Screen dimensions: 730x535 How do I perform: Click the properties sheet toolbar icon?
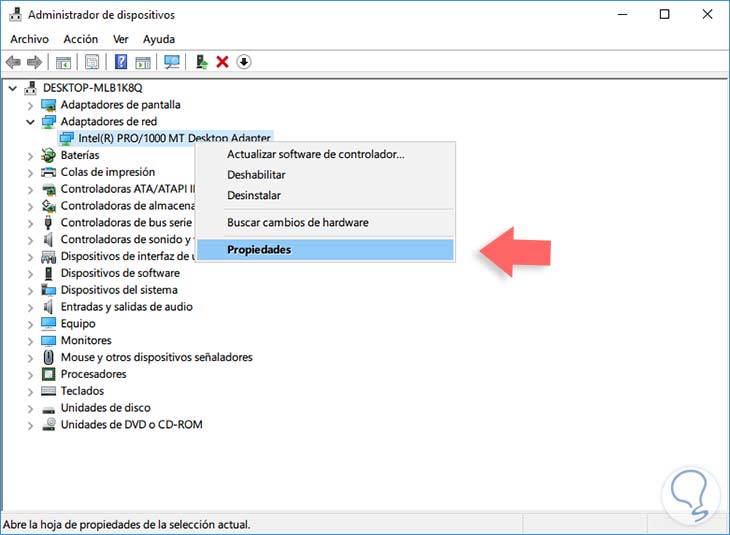click(x=92, y=62)
